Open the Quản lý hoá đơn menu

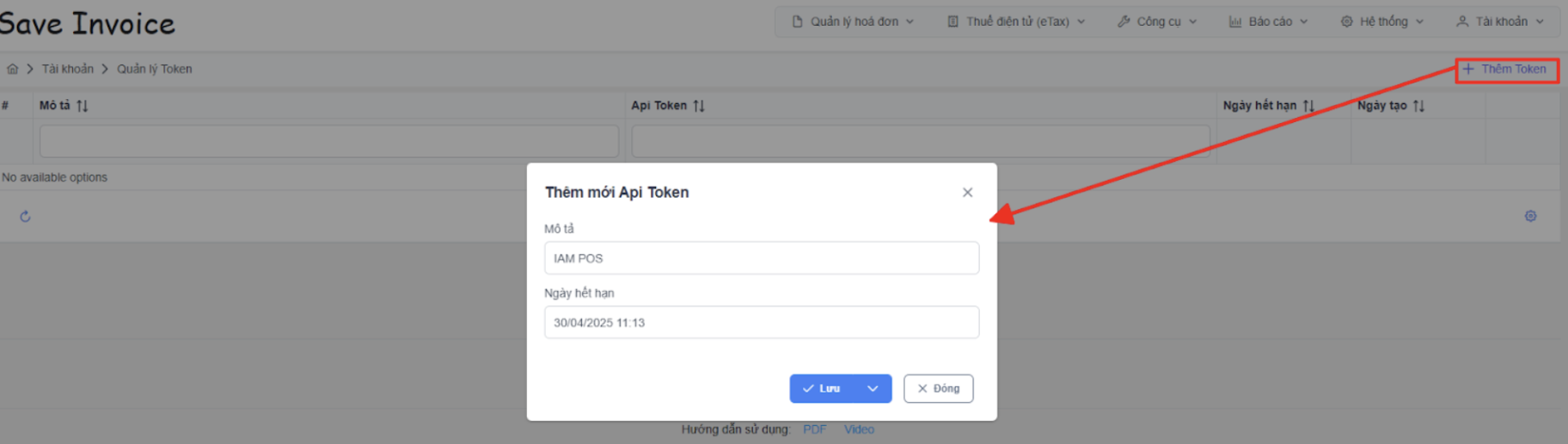(x=853, y=22)
